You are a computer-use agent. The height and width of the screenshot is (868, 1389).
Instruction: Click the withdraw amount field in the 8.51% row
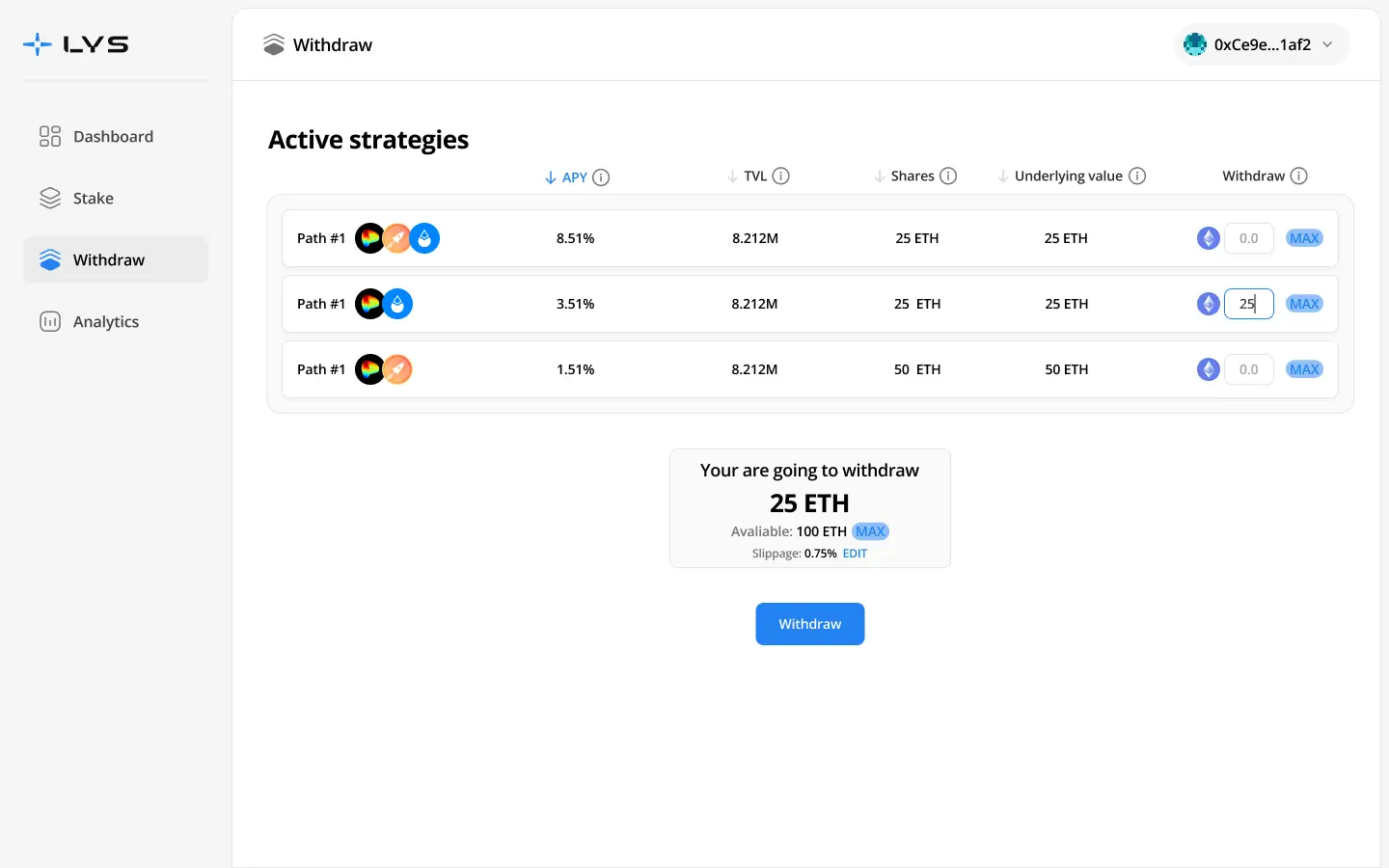click(1248, 238)
